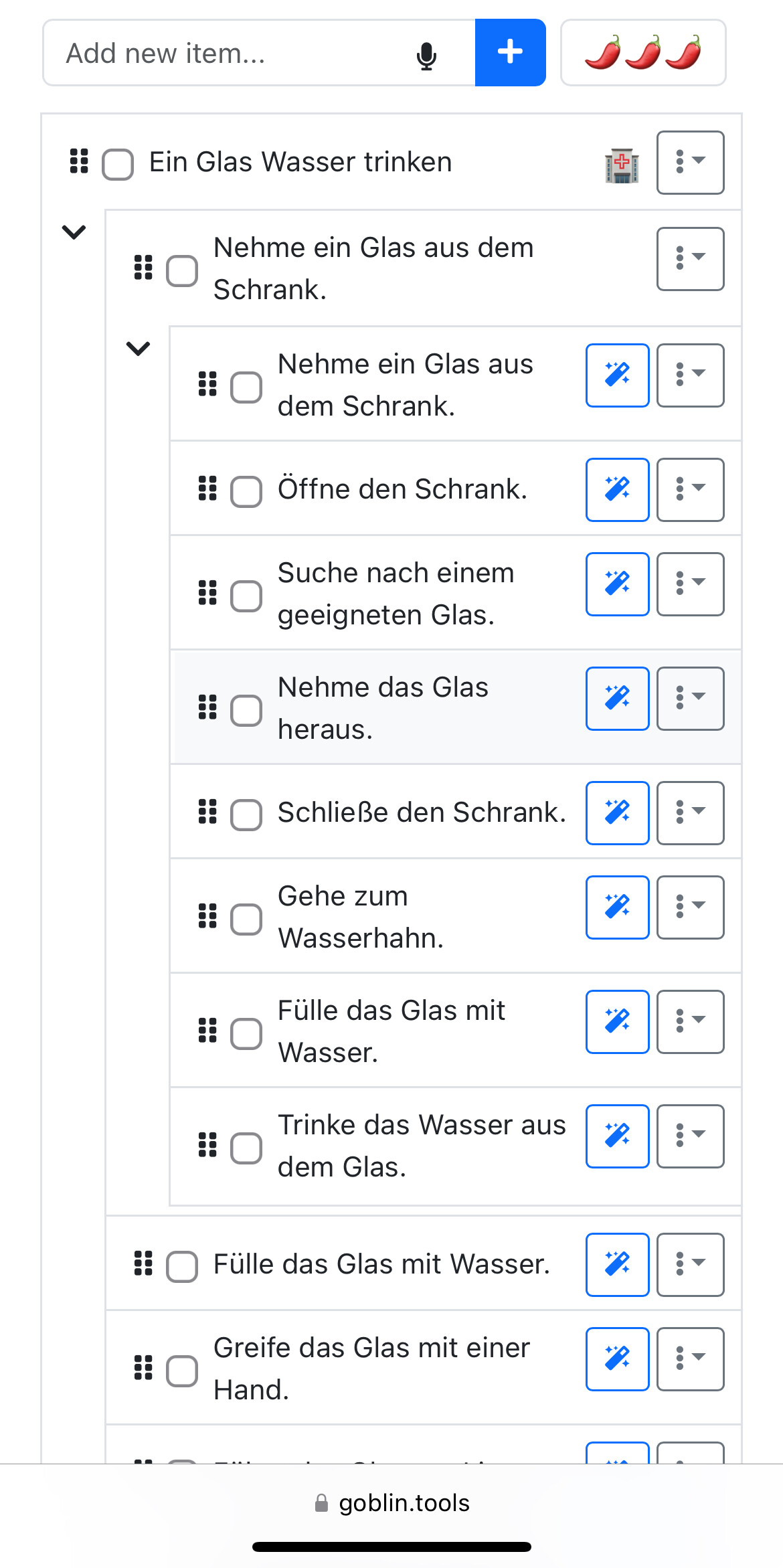The width and height of the screenshot is (783, 1568).
Task: Click magic wand for 'Öffne den Schrank.'
Action: pos(617,489)
